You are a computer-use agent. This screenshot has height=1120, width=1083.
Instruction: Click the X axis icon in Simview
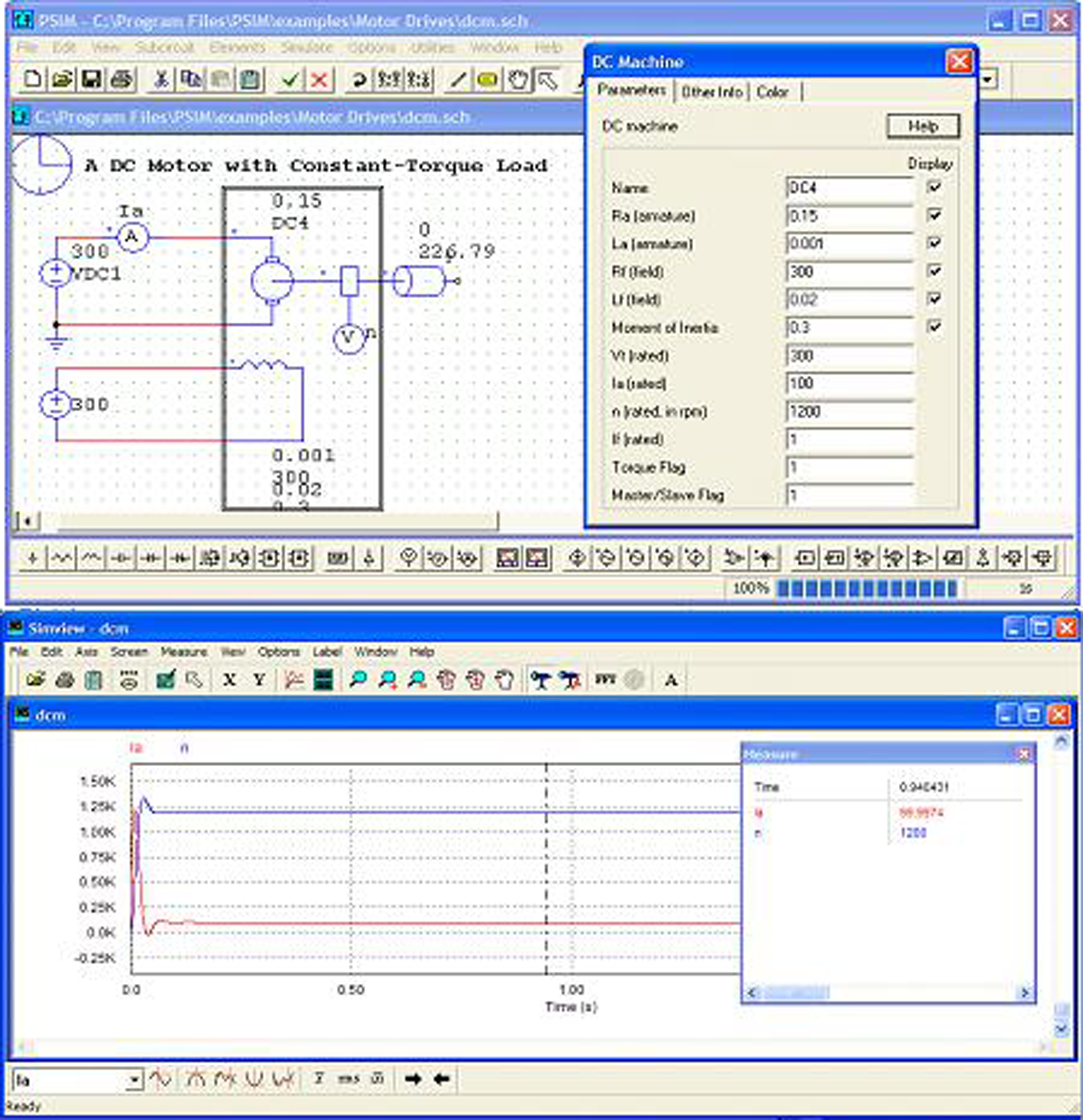click(x=229, y=679)
